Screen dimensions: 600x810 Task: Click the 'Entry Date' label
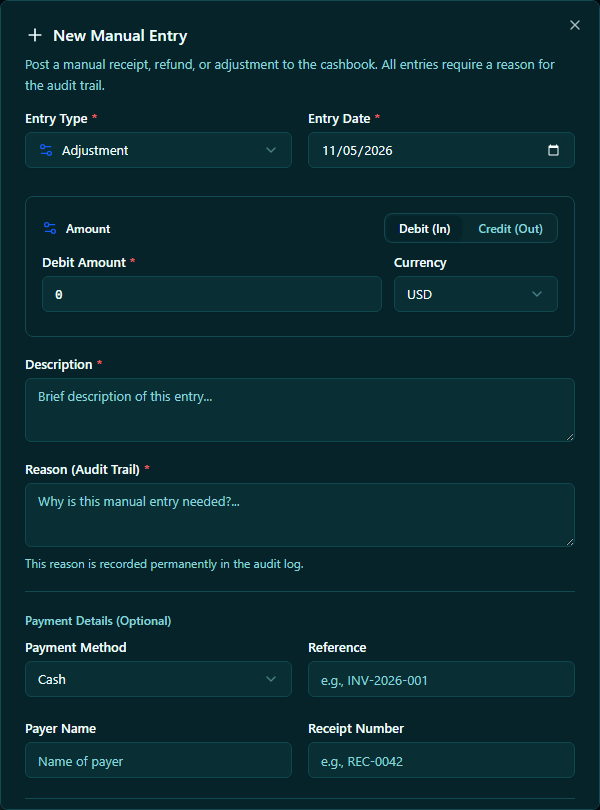339,118
